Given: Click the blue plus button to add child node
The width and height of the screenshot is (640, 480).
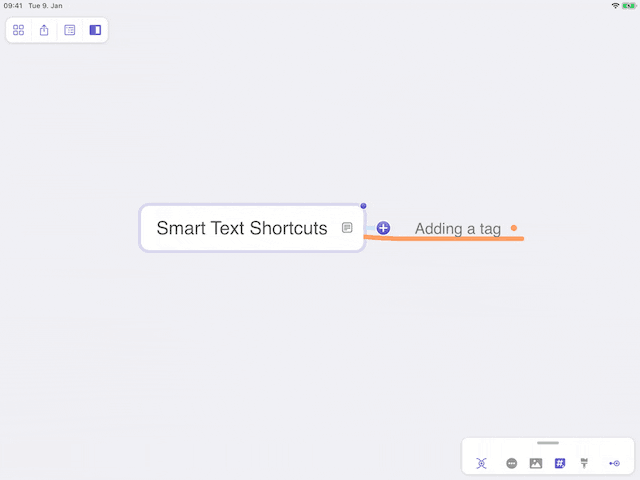Looking at the screenshot, I should [x=383, y=228].
